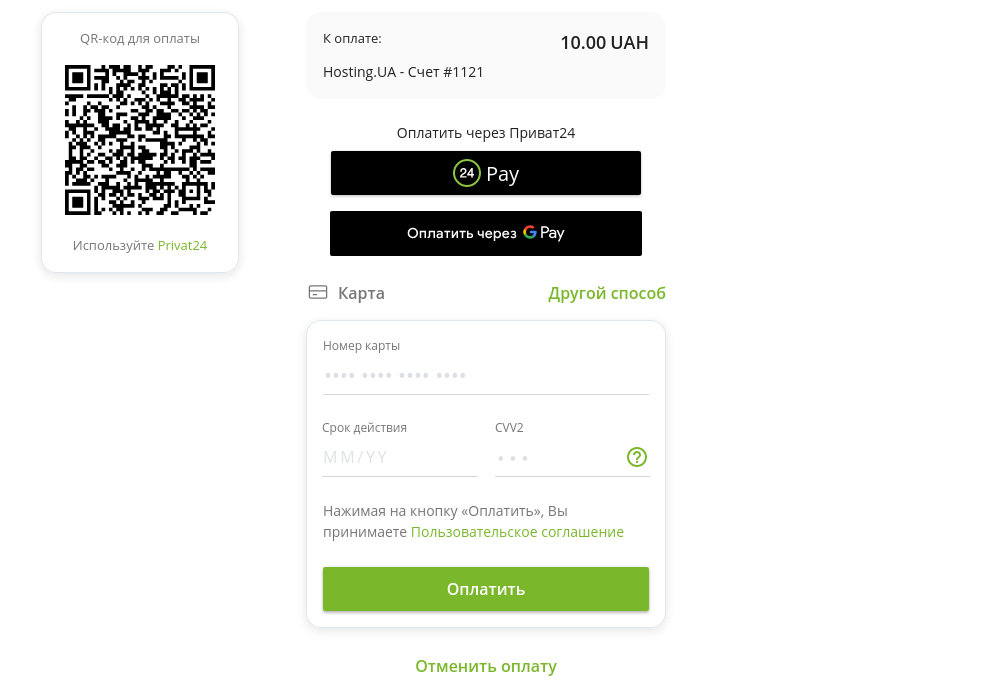Click the credit card icon beside Карта

(x=318, y=292)
